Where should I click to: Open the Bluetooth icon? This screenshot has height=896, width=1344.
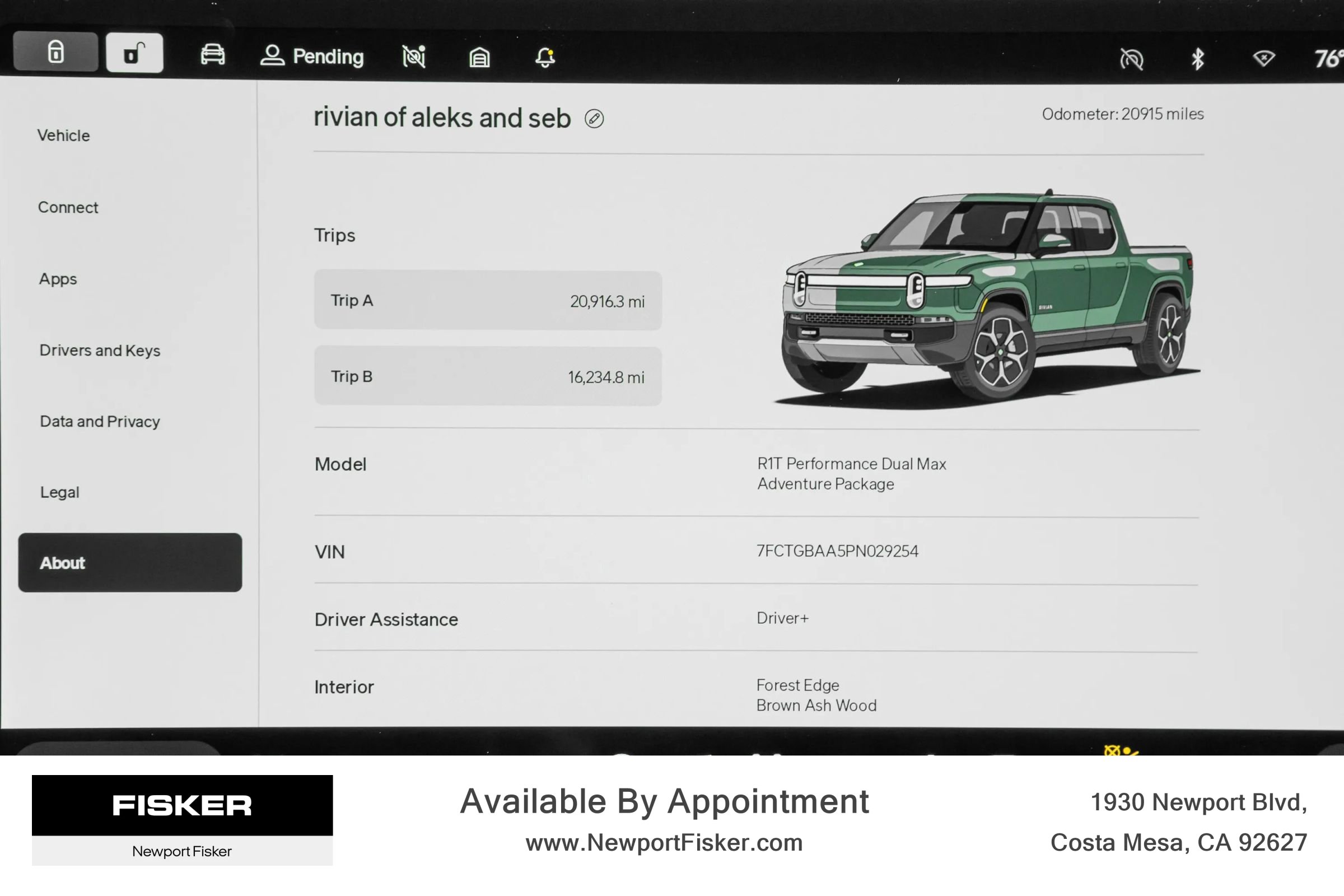pyautogui.click(x=1198, y=59)
